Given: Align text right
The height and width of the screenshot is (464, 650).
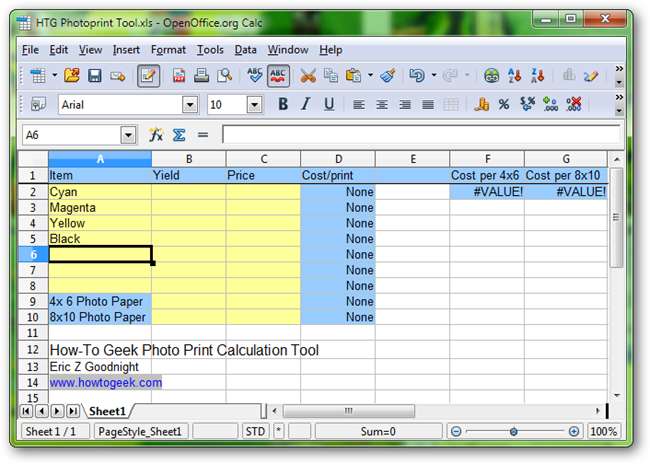Looking at the screenshot, I should click(405, 105).
